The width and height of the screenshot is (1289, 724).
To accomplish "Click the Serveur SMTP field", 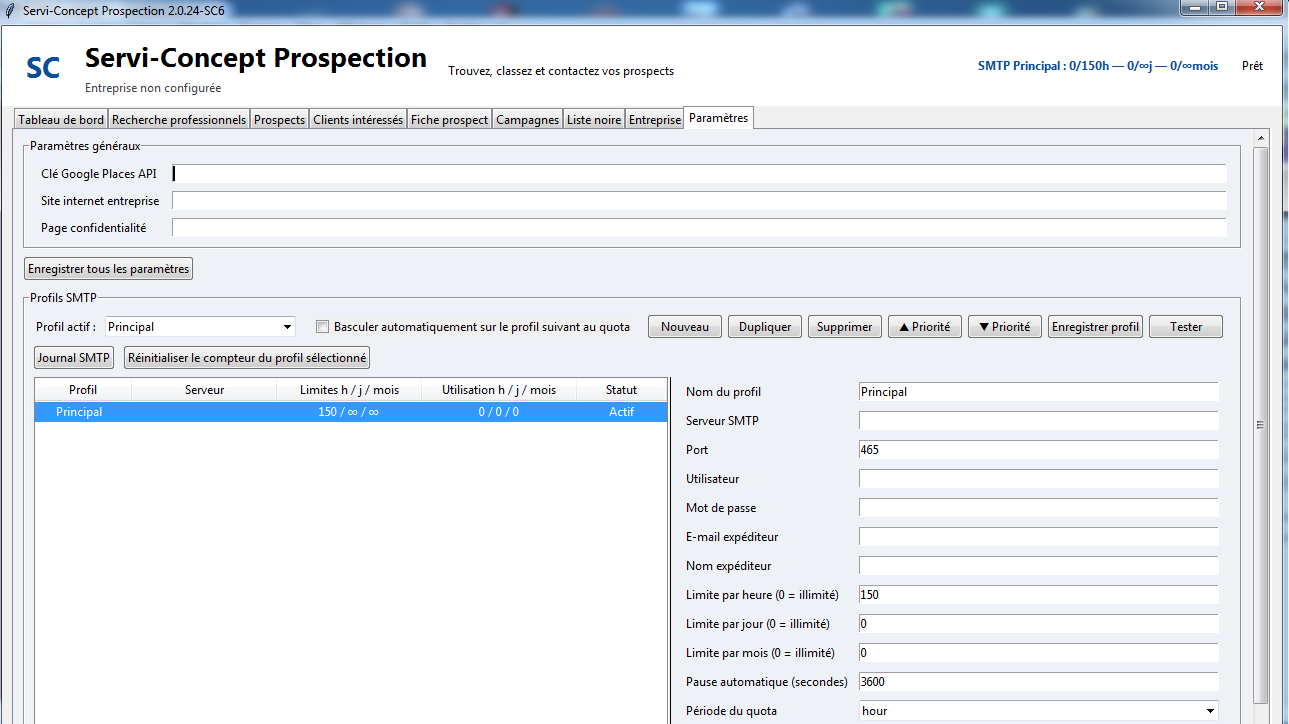I will tap(1038, 421).
